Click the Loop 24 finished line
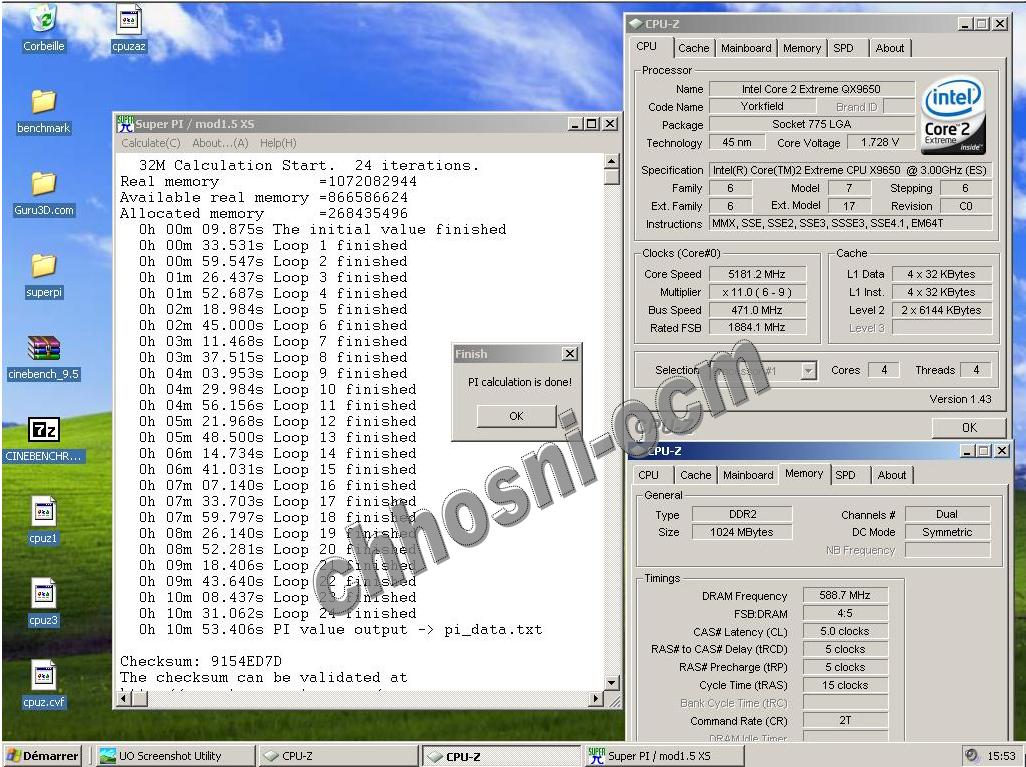 277,613
